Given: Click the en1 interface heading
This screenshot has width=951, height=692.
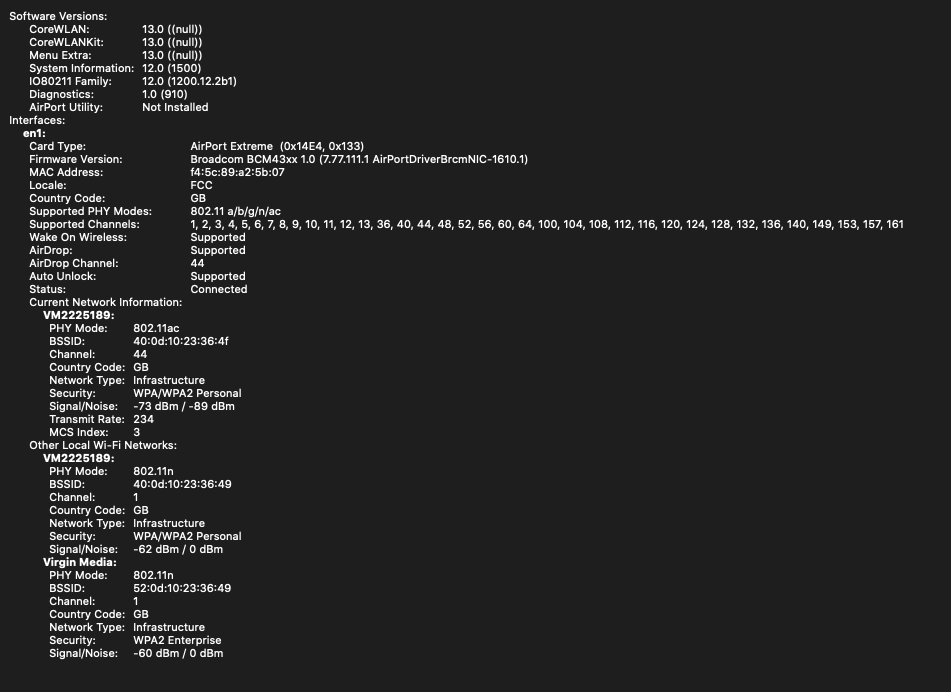Looking at the screenshot, I should [35, 133].
